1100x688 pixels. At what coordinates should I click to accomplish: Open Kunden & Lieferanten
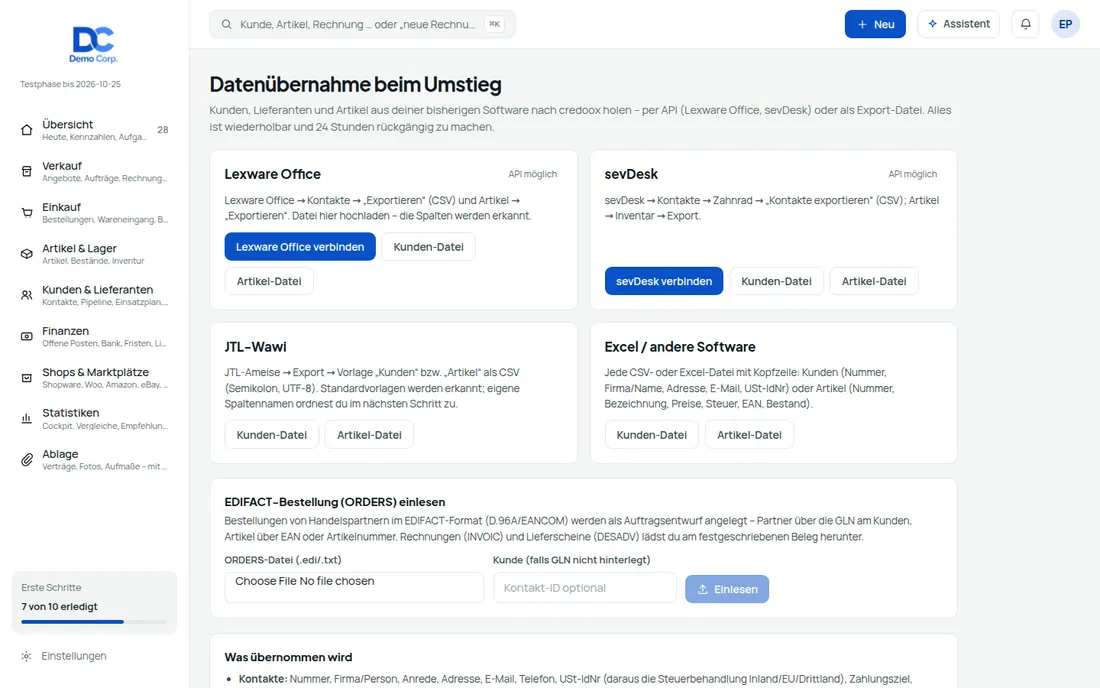pos(95,295)
